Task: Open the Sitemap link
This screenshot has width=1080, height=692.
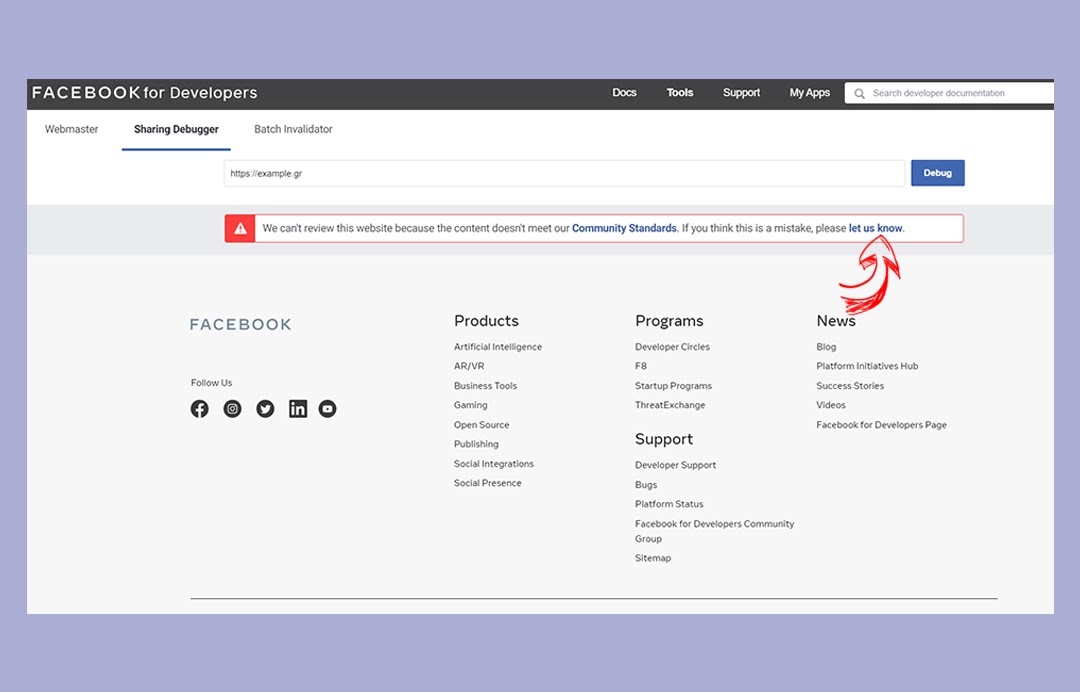Action: point(652,558)
